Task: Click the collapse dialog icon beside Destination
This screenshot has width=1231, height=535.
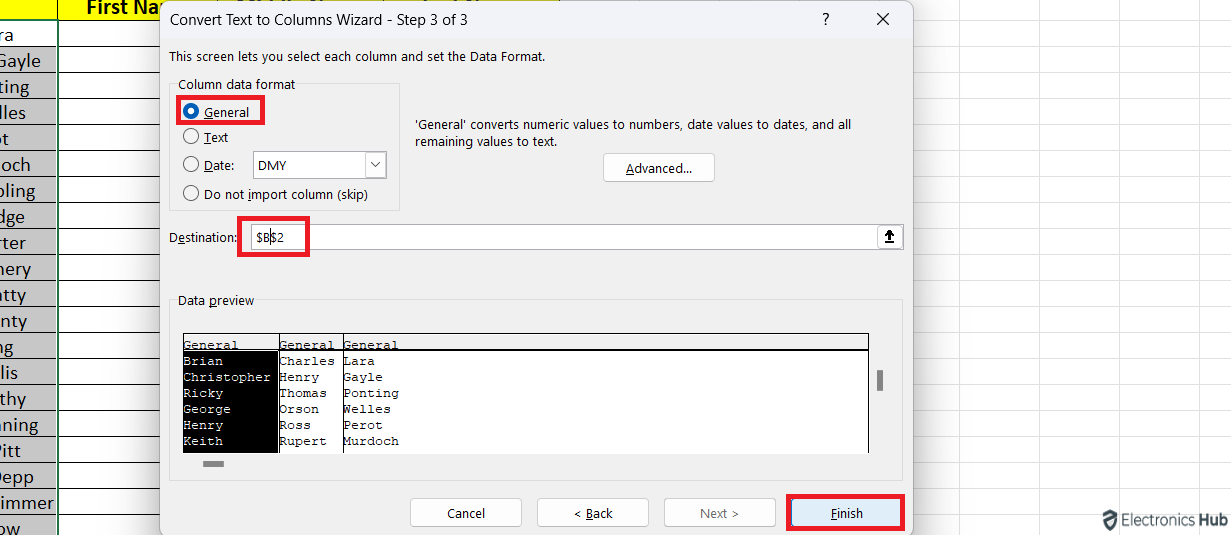Action: tap(889, 237)
